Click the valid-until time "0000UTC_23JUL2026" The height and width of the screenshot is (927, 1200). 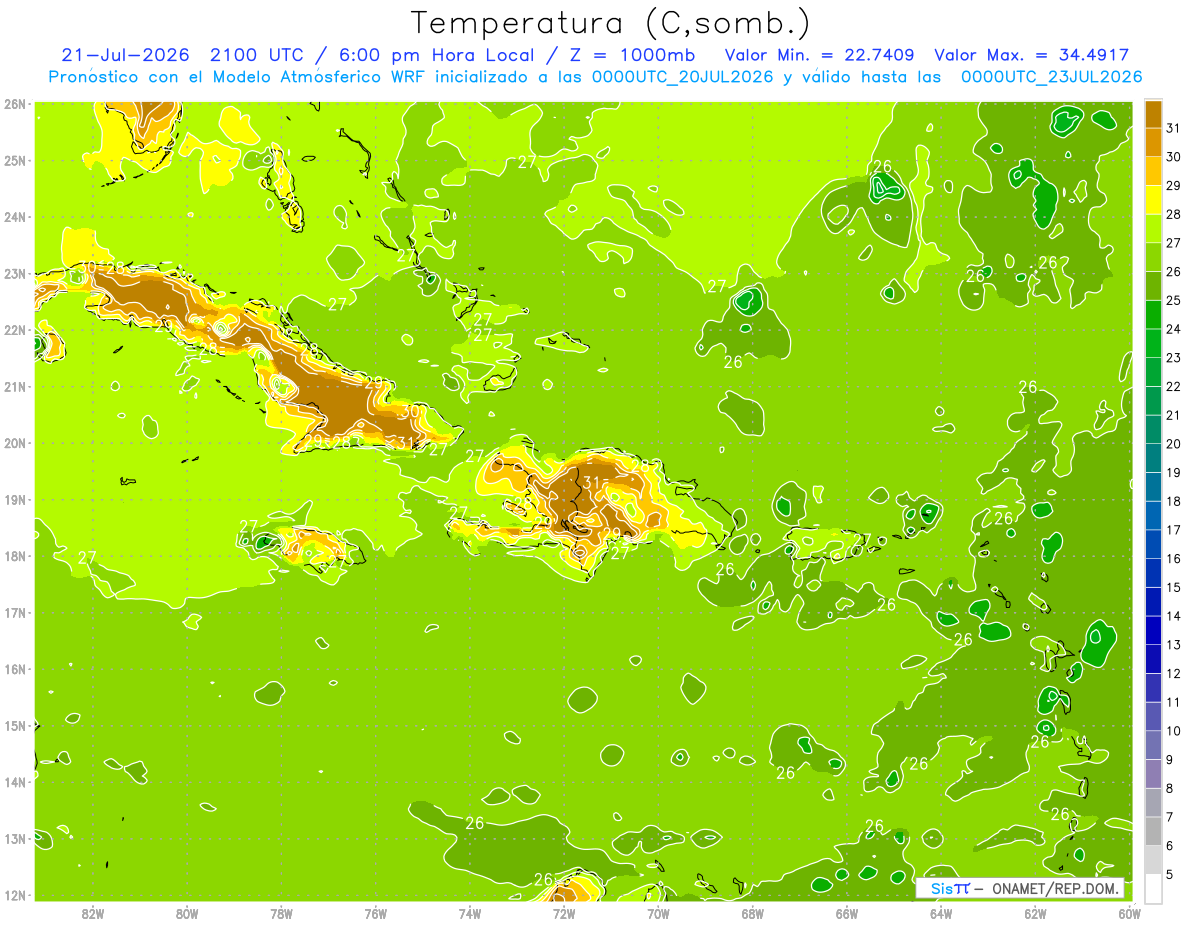pos(1051,77)
